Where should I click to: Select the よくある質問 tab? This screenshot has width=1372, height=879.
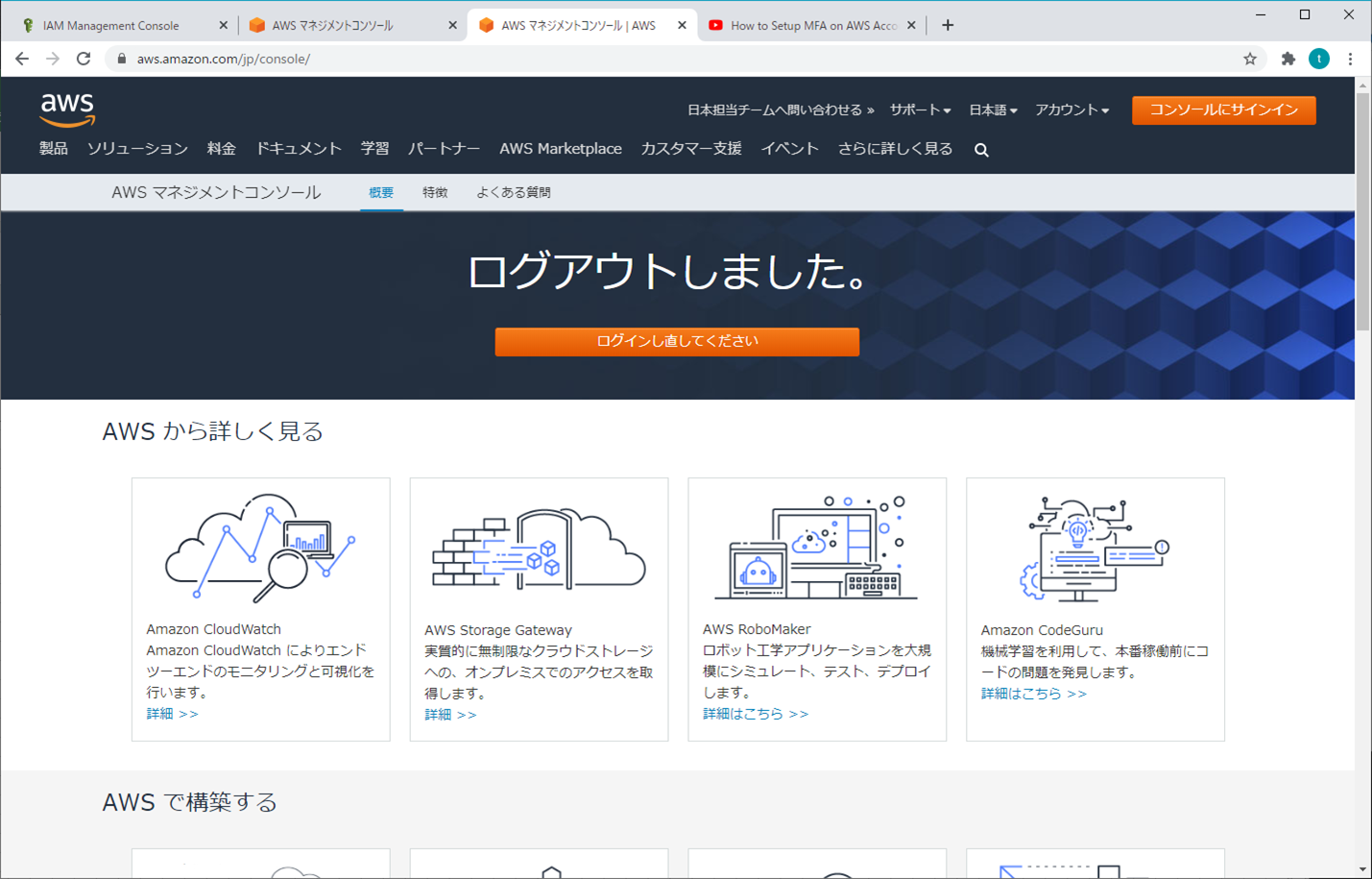514,192
